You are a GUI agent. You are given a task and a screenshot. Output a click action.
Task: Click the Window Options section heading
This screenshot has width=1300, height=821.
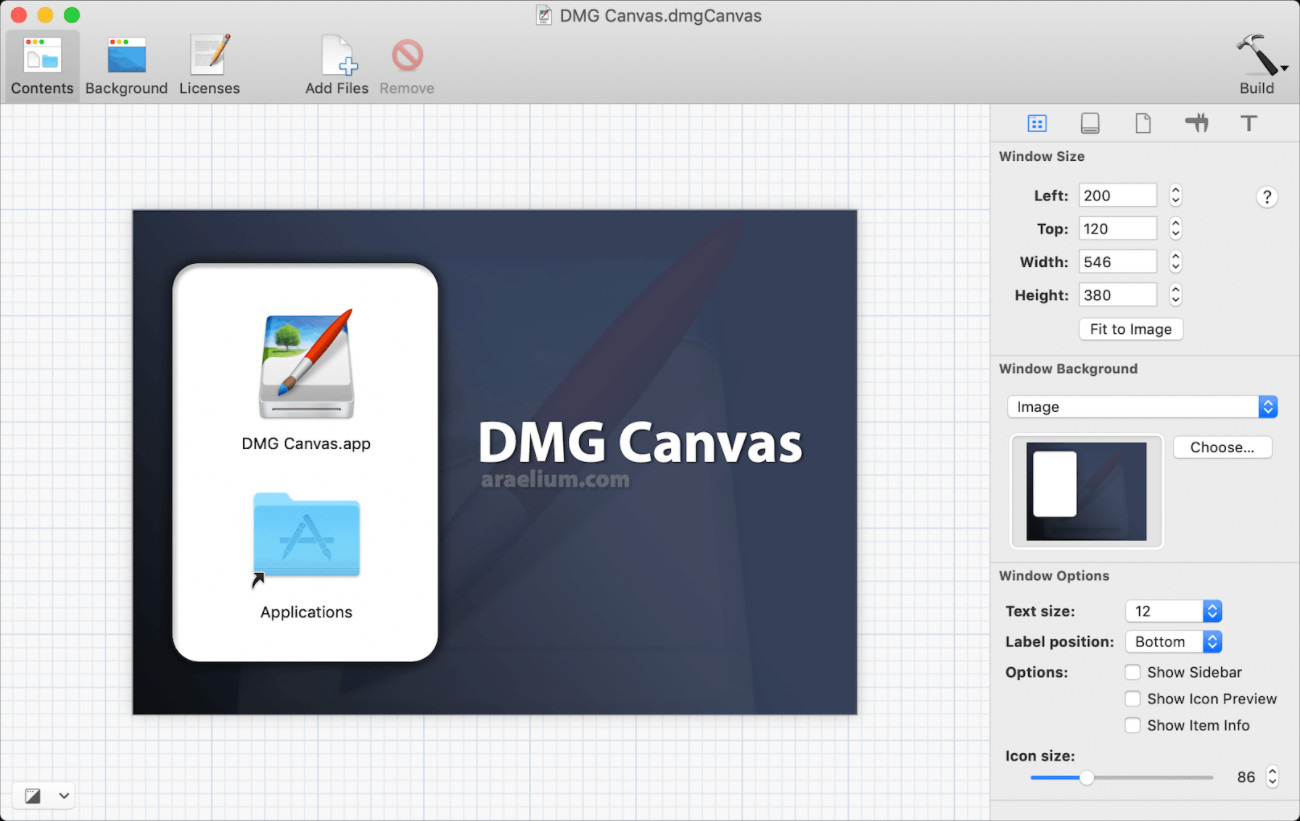(x=1054, y=576)
